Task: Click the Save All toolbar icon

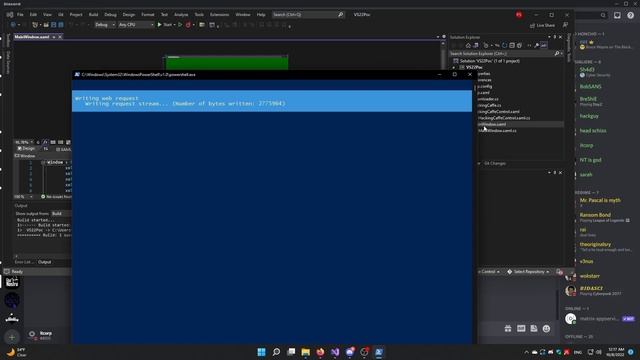Action: [x=61, y=25]
